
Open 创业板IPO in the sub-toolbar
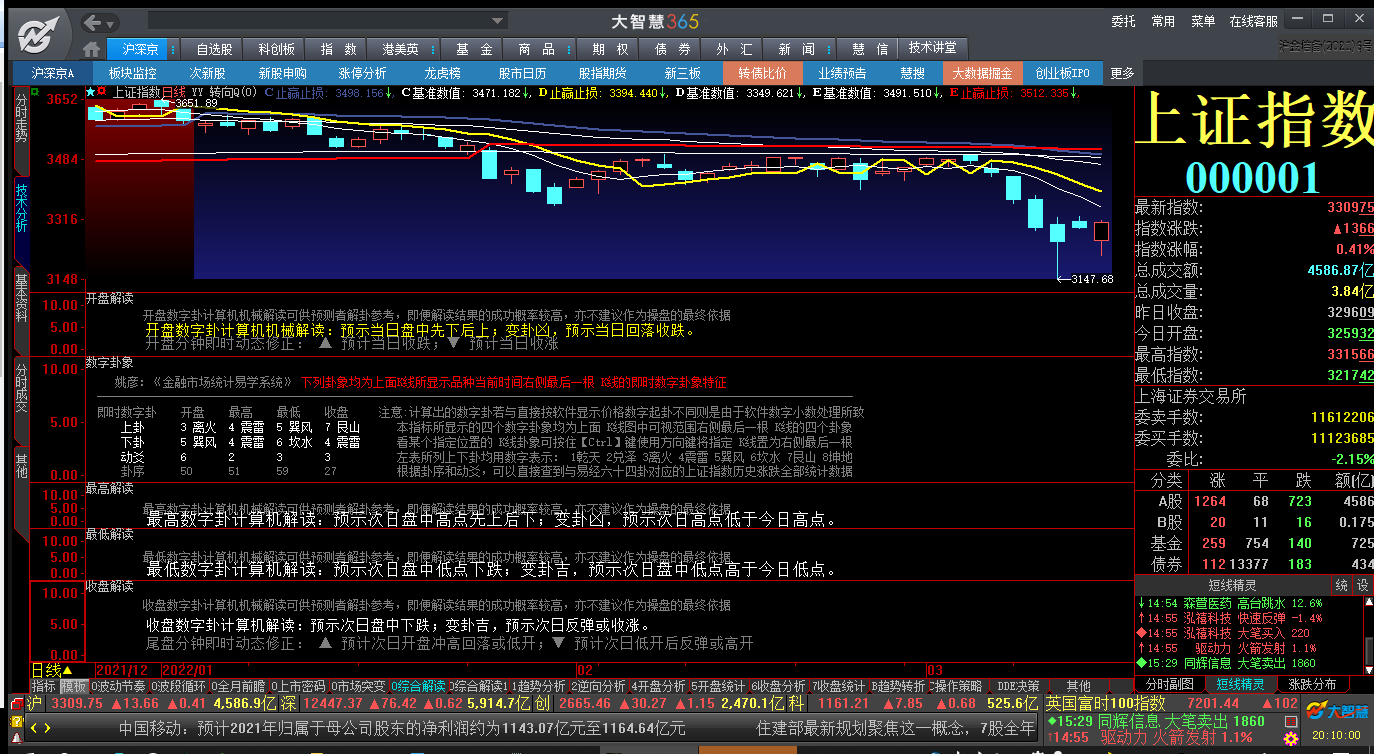[1062, 73]
